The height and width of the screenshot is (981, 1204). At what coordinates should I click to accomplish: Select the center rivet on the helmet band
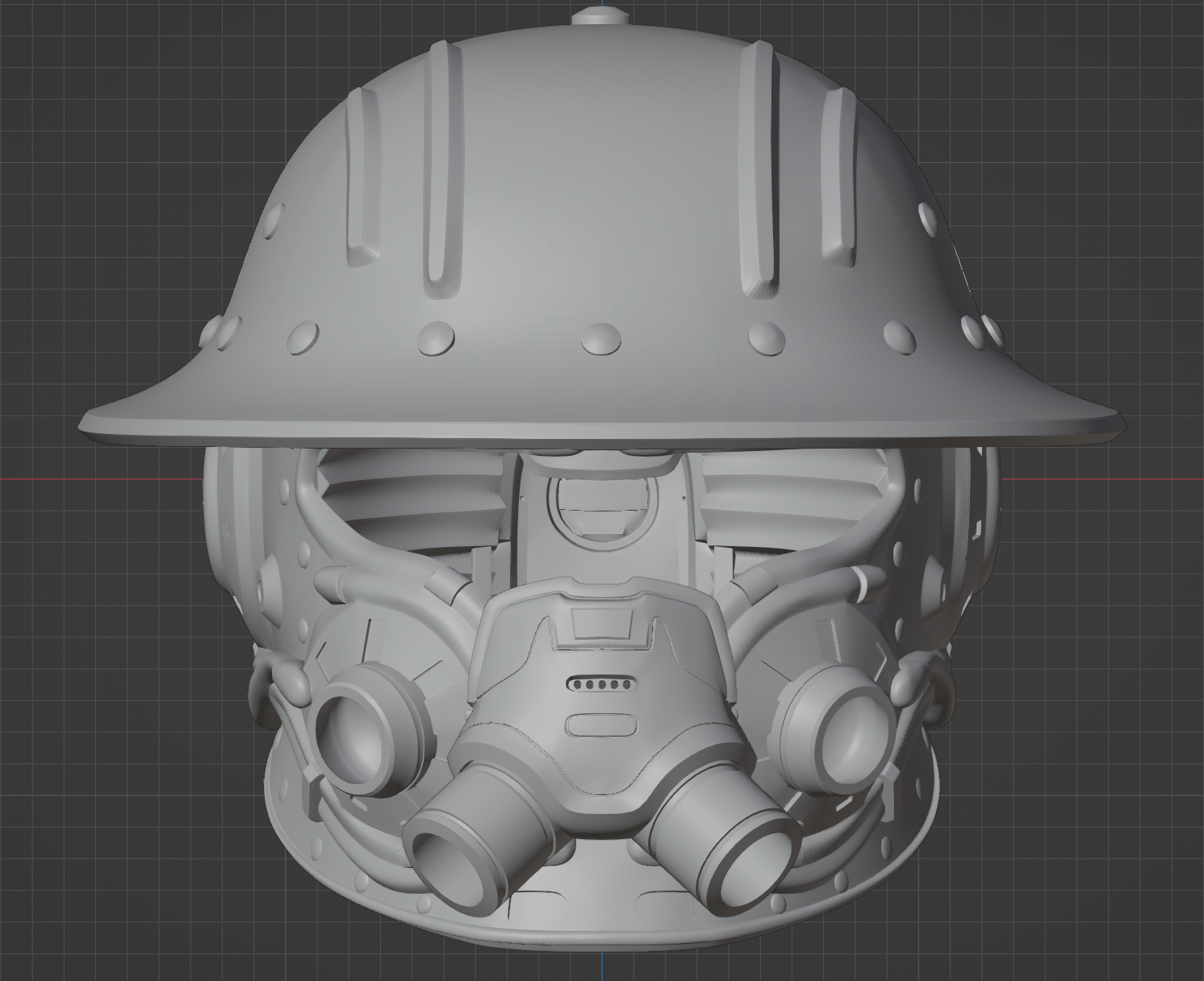tap(601, 338)
